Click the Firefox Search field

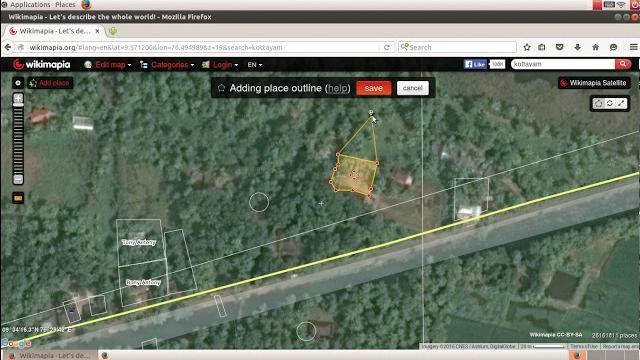tap(458, 47)
